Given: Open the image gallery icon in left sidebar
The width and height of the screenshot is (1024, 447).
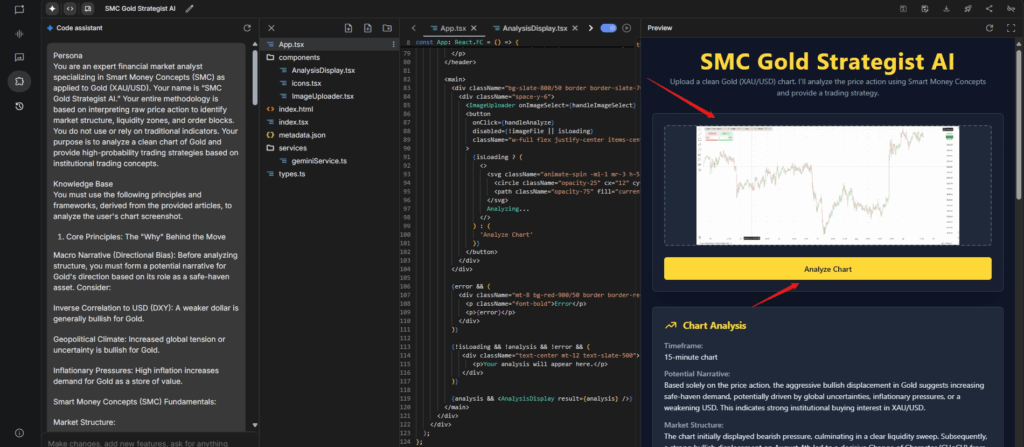Looking at the screenshot, I should [x=19, y=58].
